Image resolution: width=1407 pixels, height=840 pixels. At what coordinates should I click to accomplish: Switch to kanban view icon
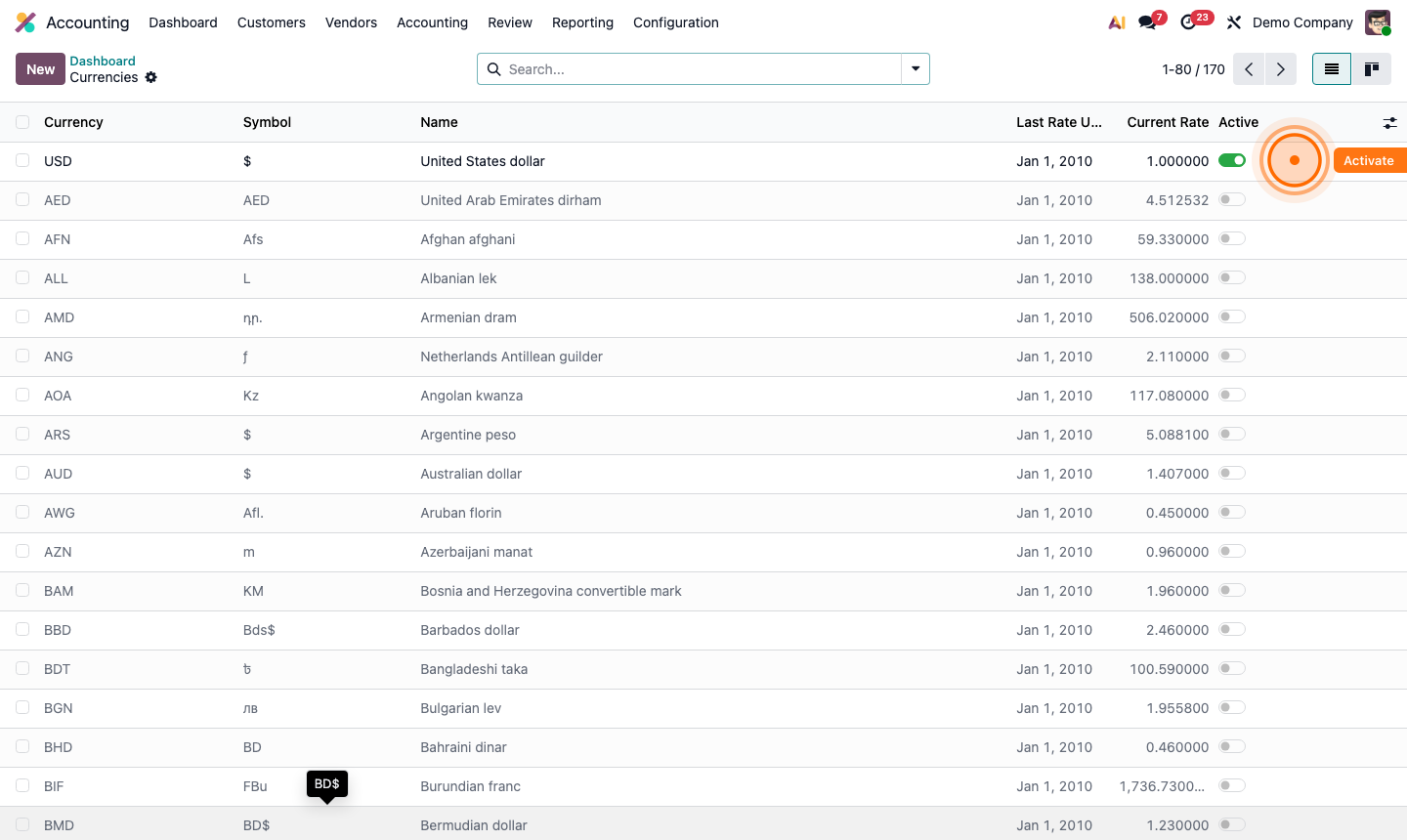[1371, 68]
